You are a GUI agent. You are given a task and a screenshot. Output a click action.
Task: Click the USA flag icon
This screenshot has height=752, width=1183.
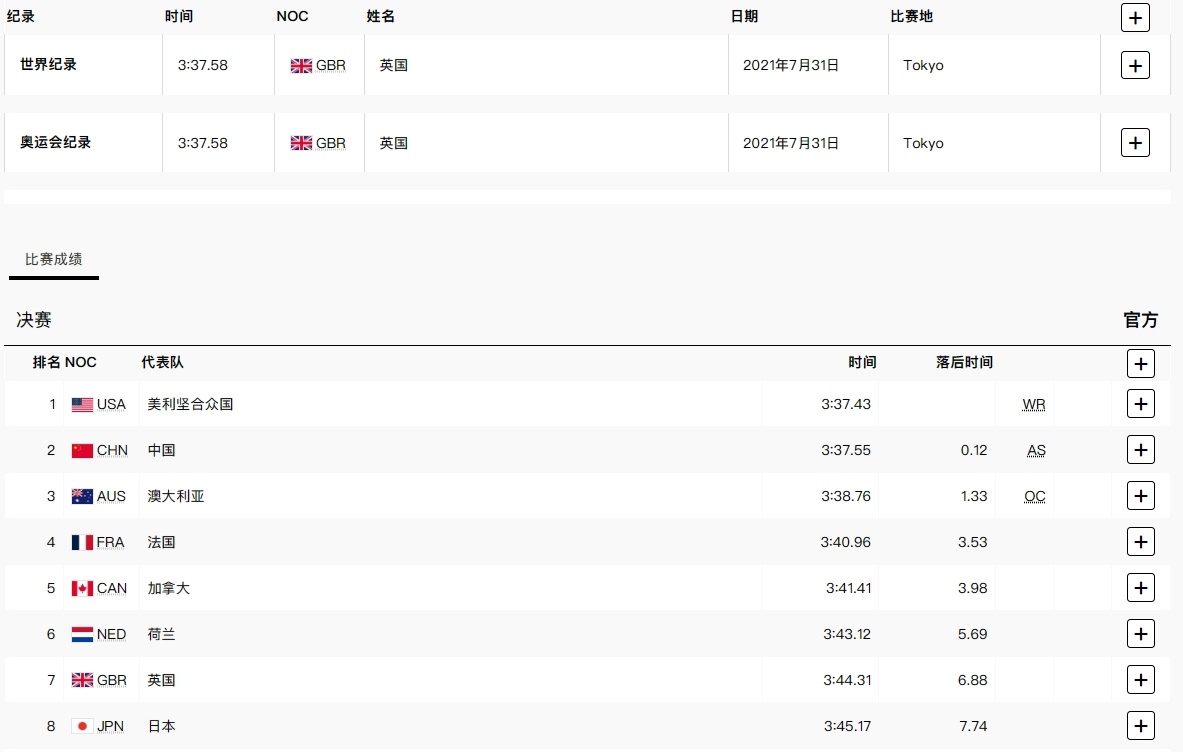tap(82, 405)
